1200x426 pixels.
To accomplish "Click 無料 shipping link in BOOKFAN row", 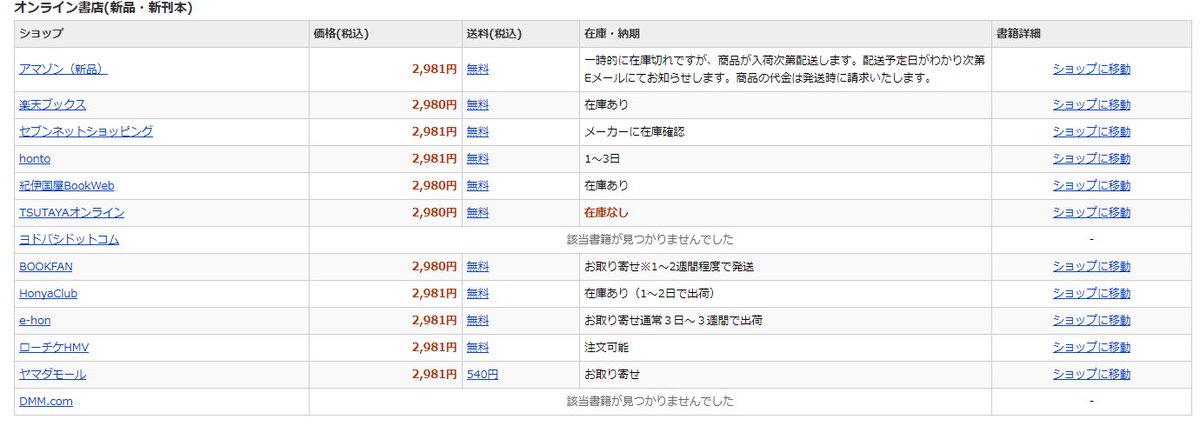I will pos(478,266).
